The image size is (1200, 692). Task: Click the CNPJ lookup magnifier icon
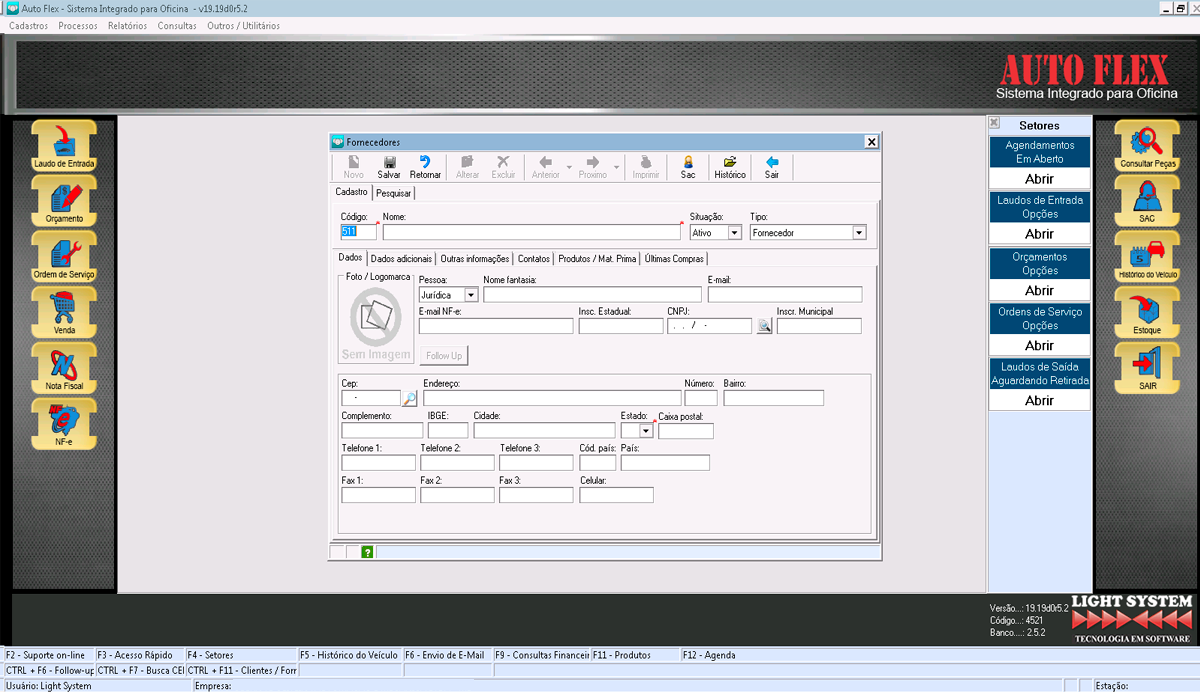(764, 326)
